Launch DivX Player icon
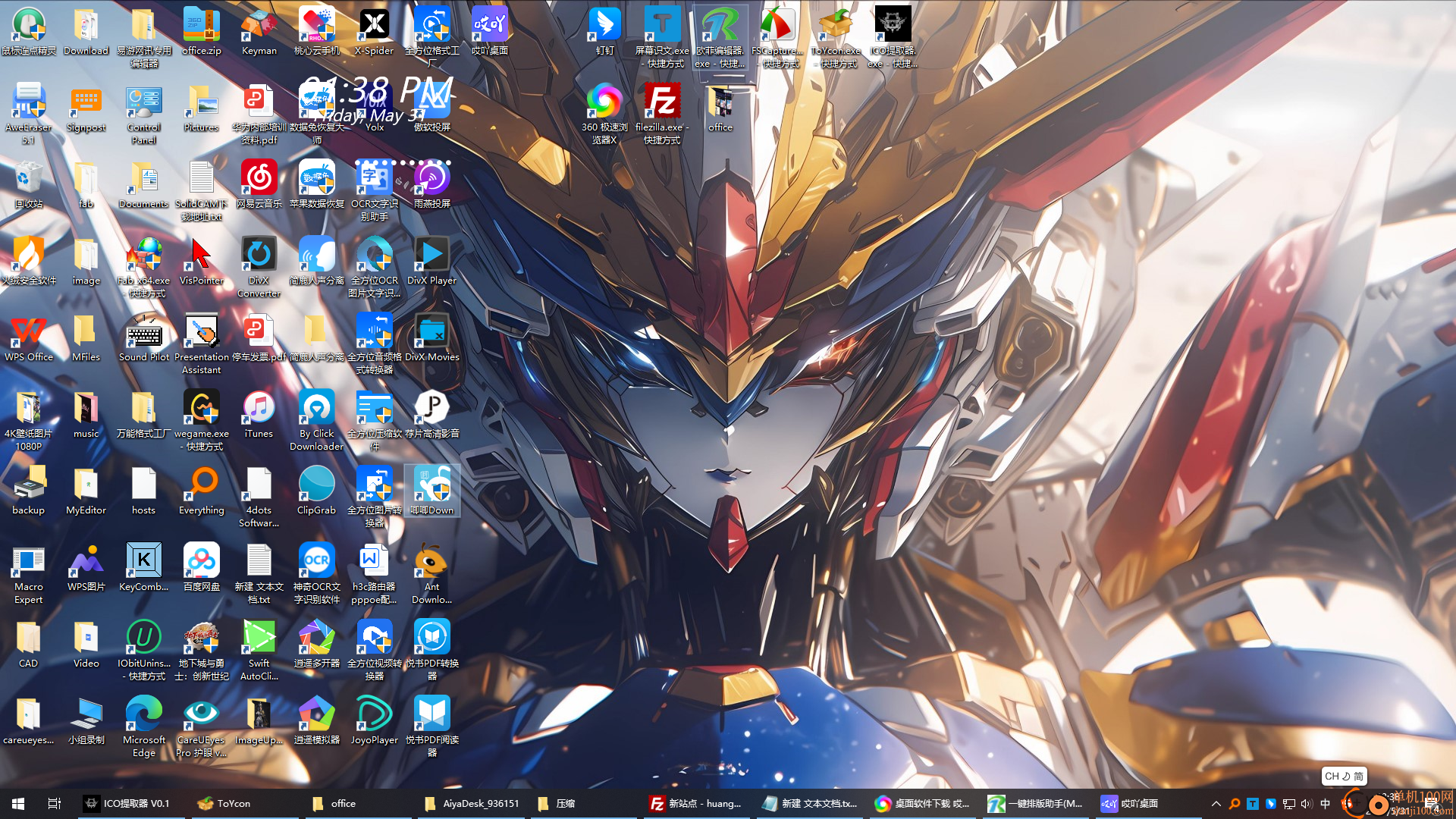This screenshot has width=1456, height=819. click(x=432, y=262)
